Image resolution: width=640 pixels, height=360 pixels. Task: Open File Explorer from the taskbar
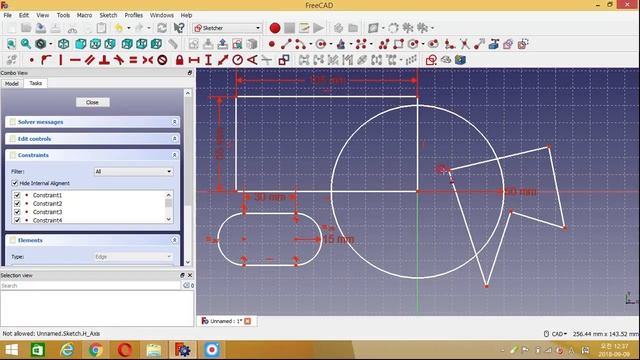(153, 350)
